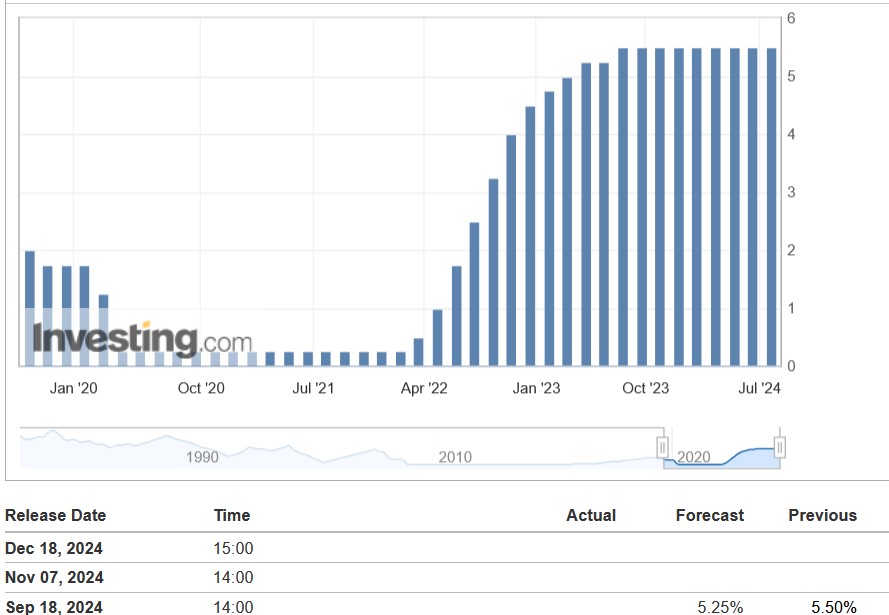Screen dimensions: 889x615
Task: Click the Release Date column header
Action: [56, 515]
